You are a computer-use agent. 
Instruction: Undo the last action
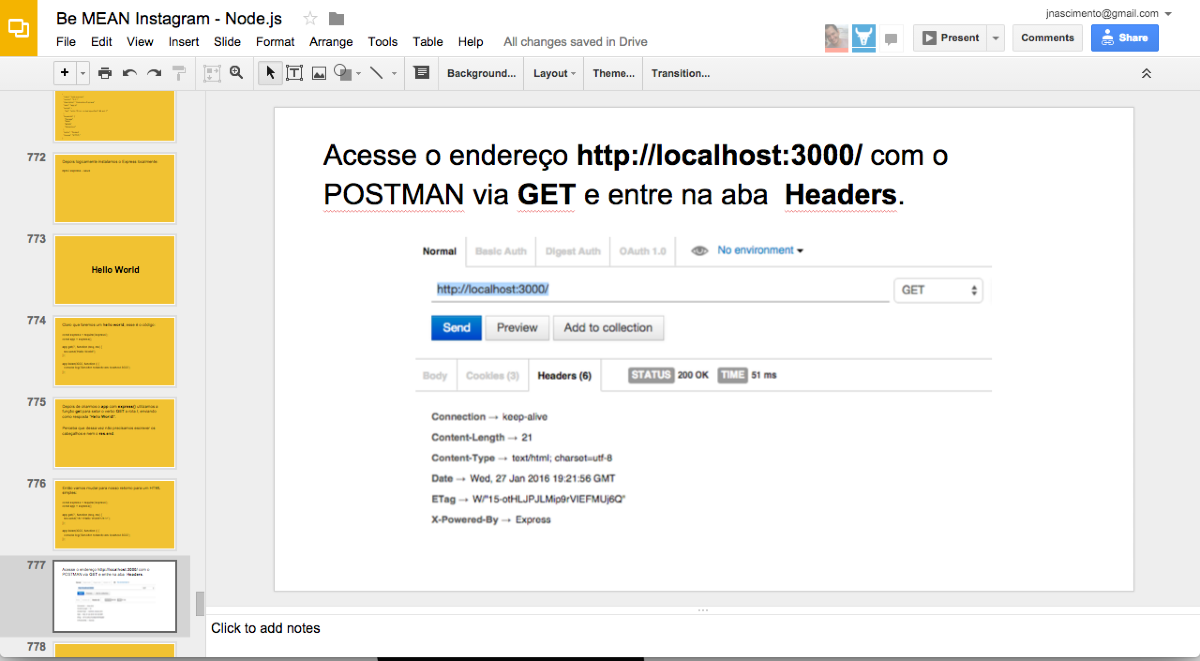(130, 73)
